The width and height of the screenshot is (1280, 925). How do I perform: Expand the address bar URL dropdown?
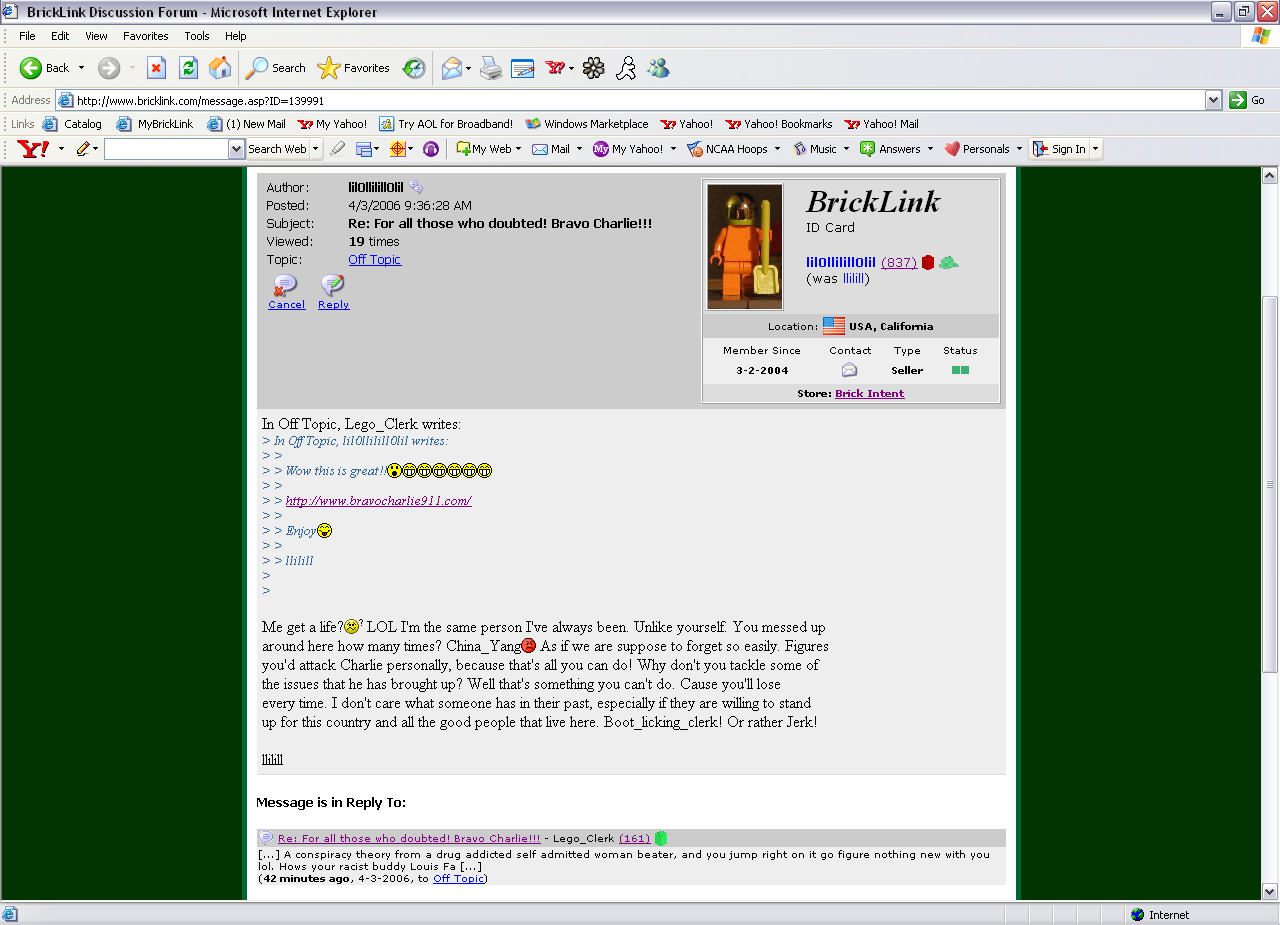tap(1213, 100)
